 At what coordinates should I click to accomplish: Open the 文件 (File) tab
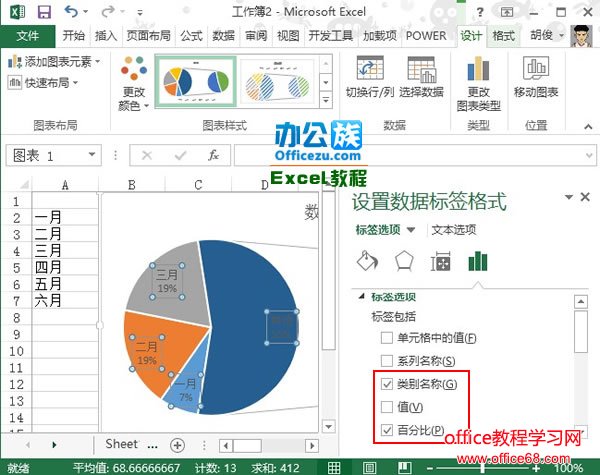[x=28, y=36]
